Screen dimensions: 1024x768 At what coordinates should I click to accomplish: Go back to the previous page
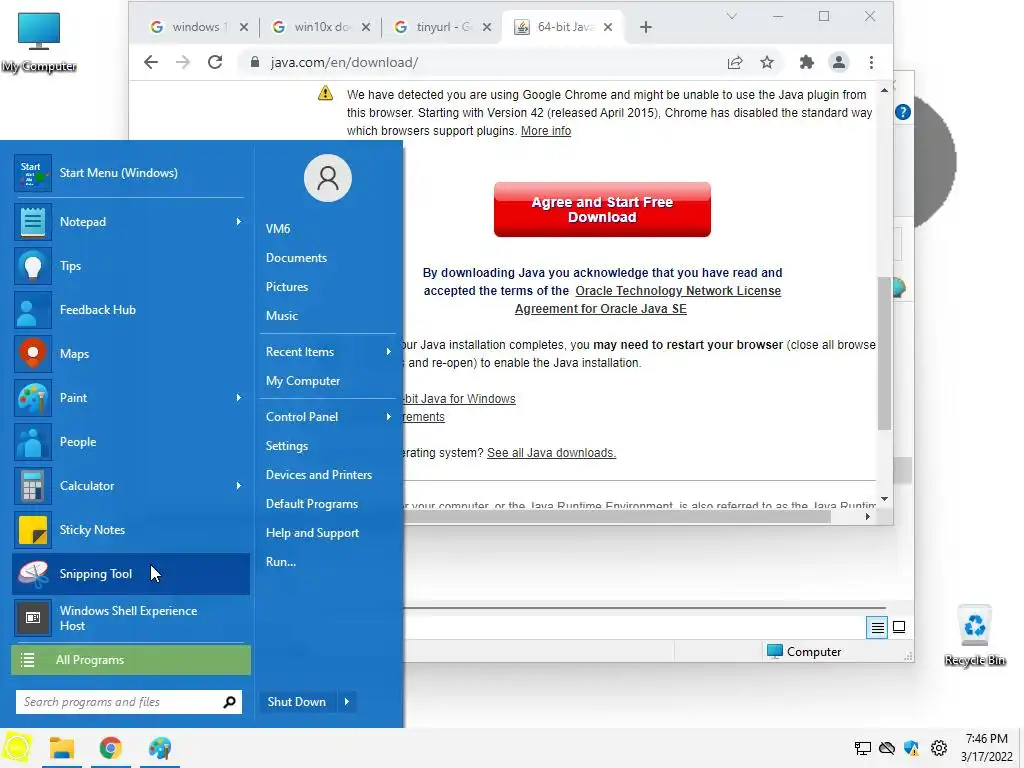click(151, 63)
